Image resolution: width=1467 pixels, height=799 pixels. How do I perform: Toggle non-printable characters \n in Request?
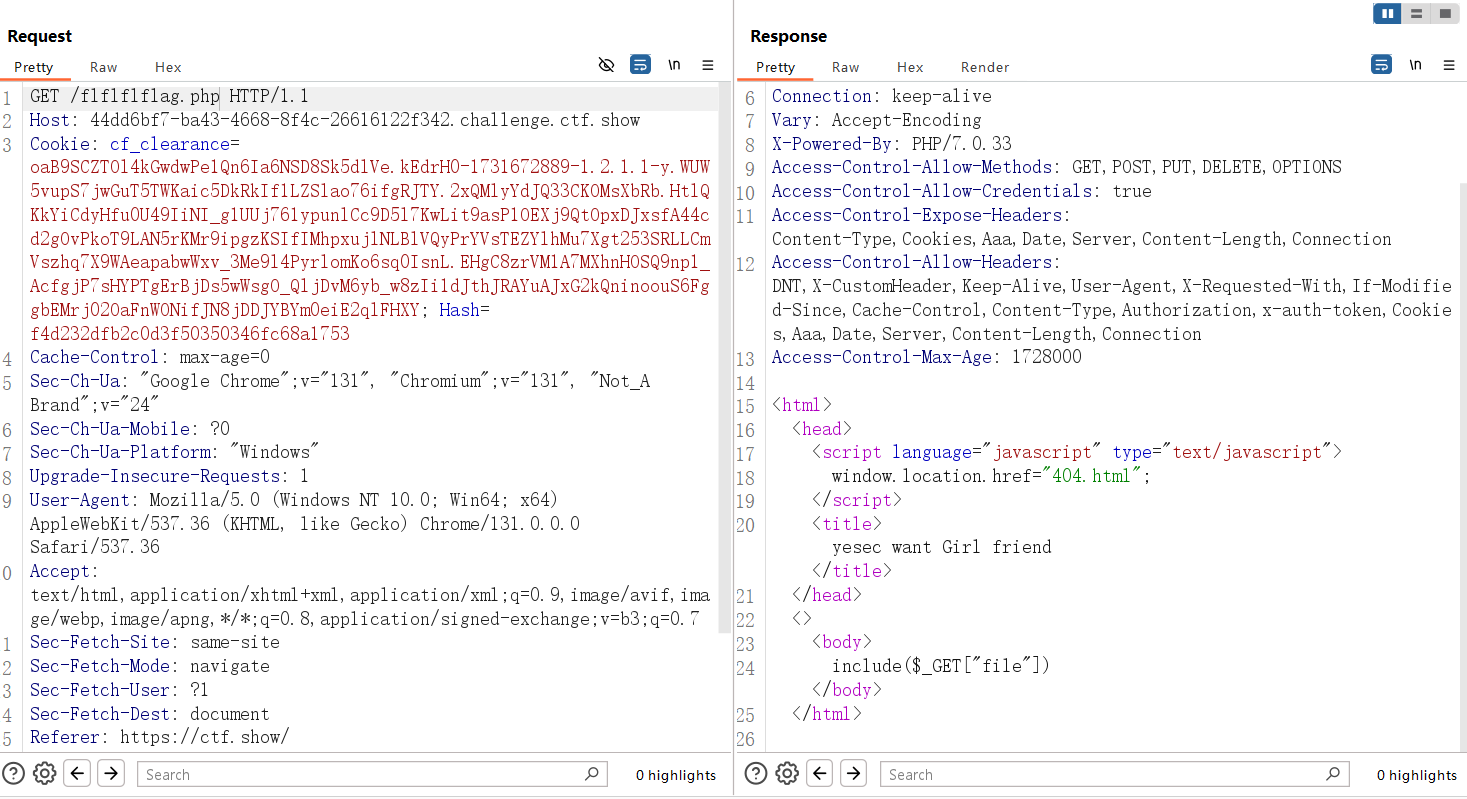674,65
